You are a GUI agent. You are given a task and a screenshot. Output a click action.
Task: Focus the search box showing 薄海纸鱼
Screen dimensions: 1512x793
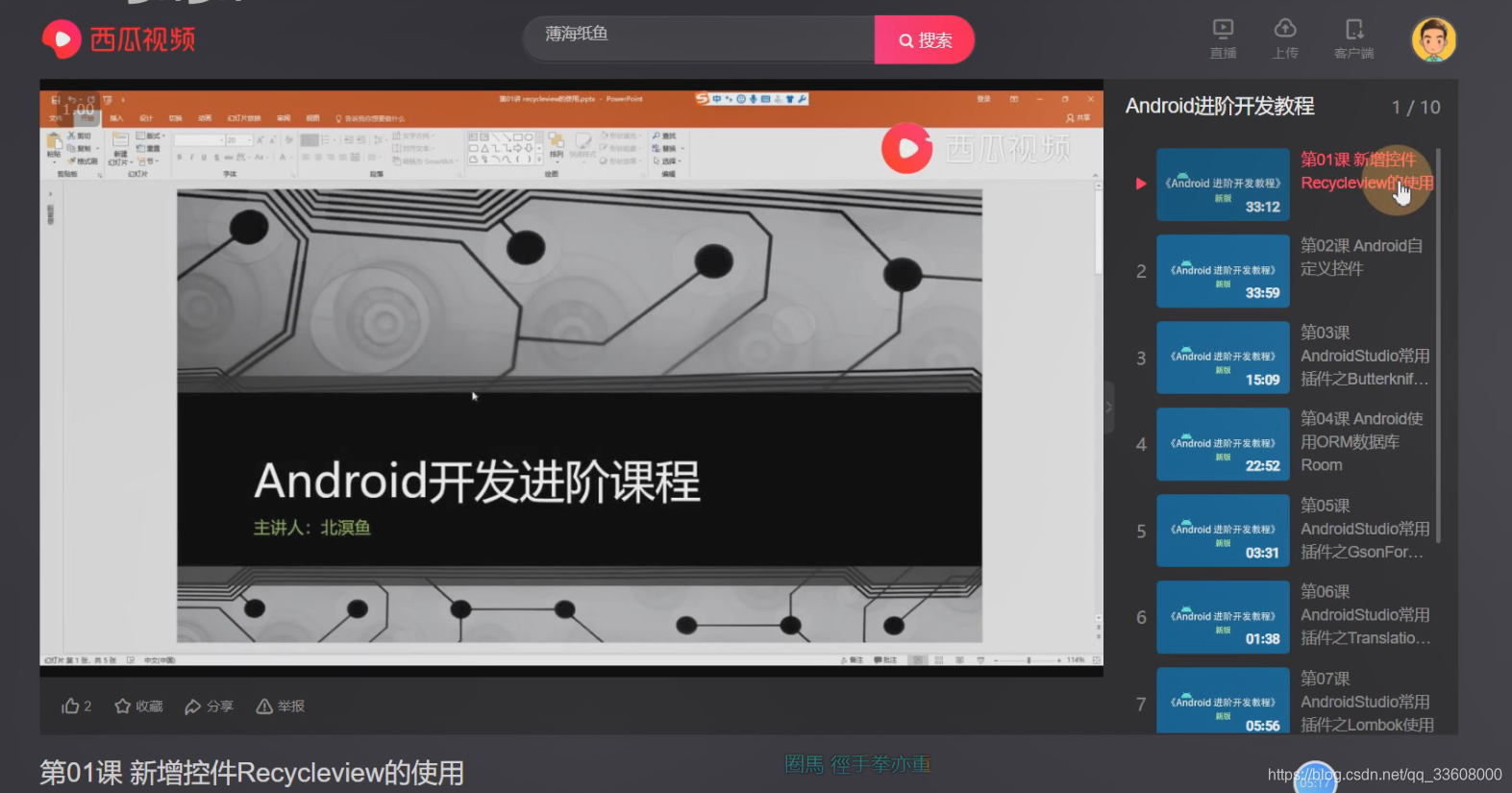point(699,38)
